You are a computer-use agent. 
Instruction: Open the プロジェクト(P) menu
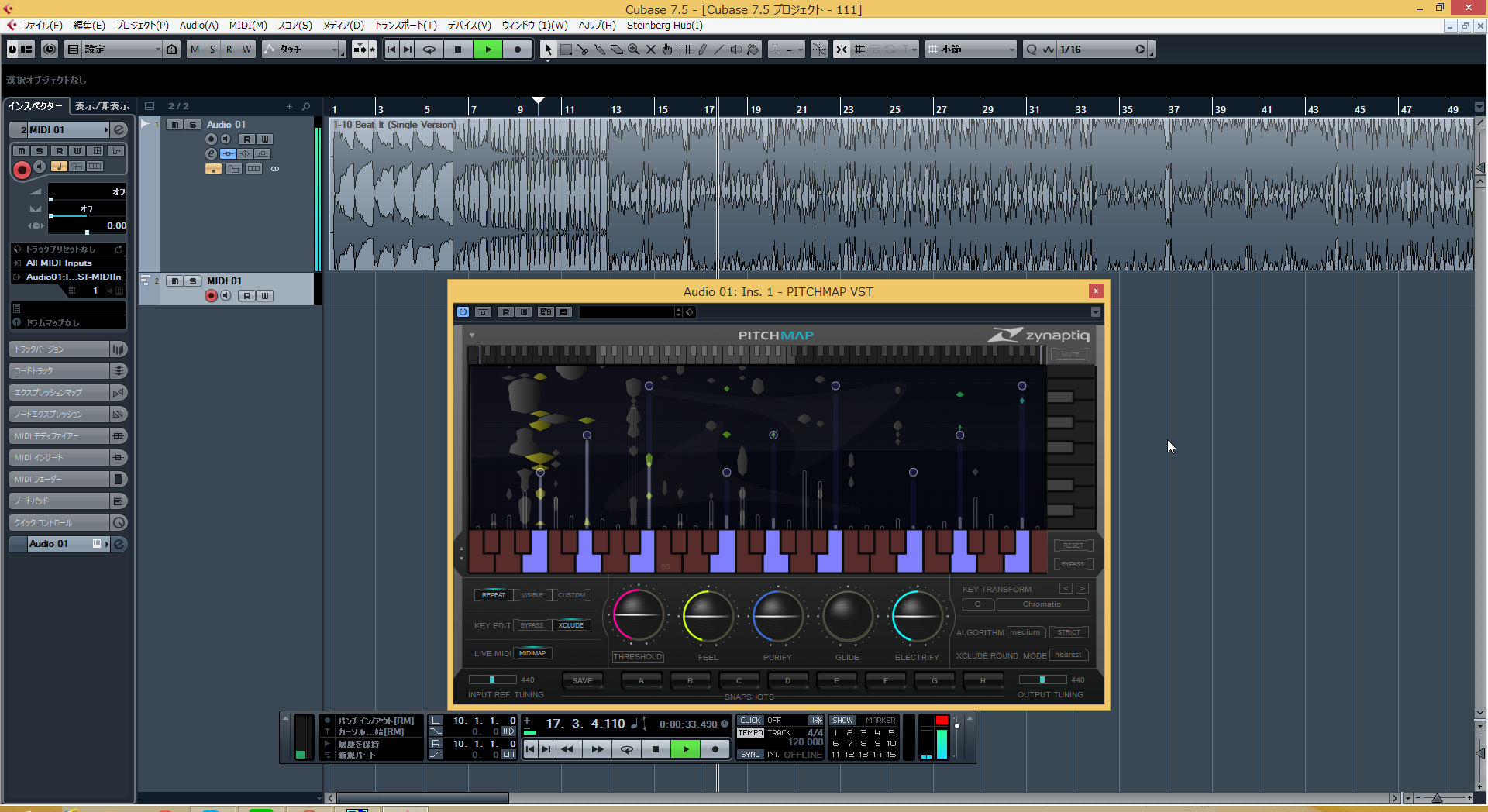click(x=142, y=26)
